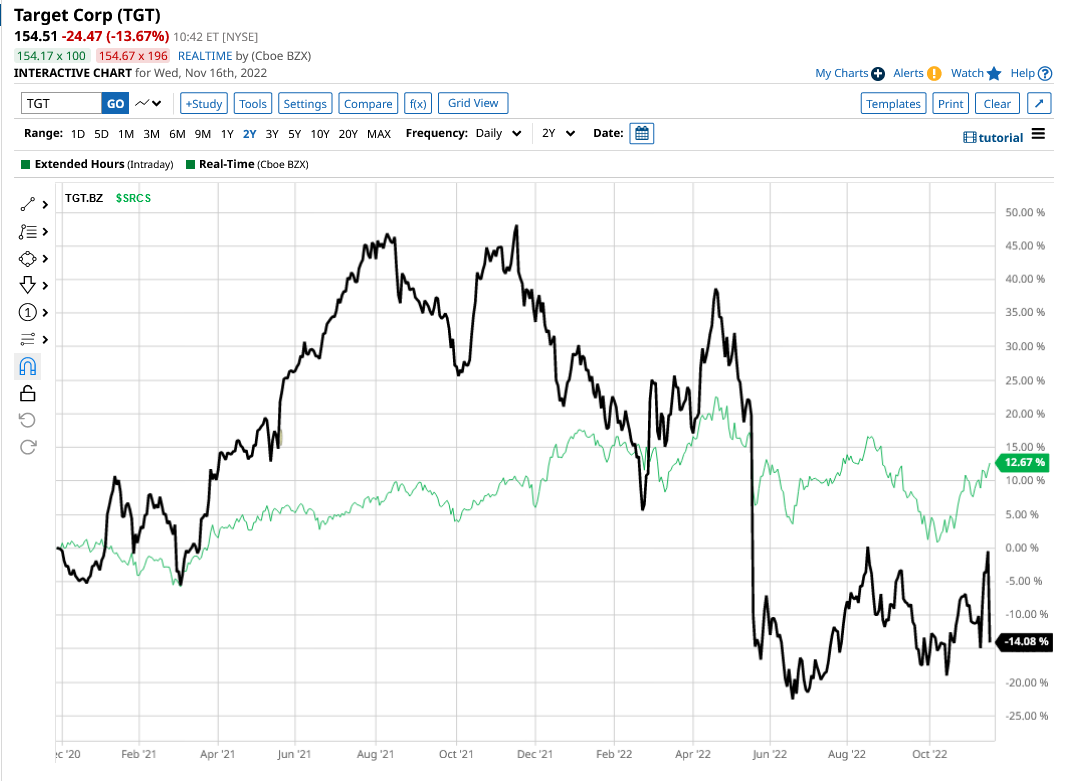The width and height of the screenshot is (1083, 781).
Task: Open the f(x) expression button
Action: [418, 104]
